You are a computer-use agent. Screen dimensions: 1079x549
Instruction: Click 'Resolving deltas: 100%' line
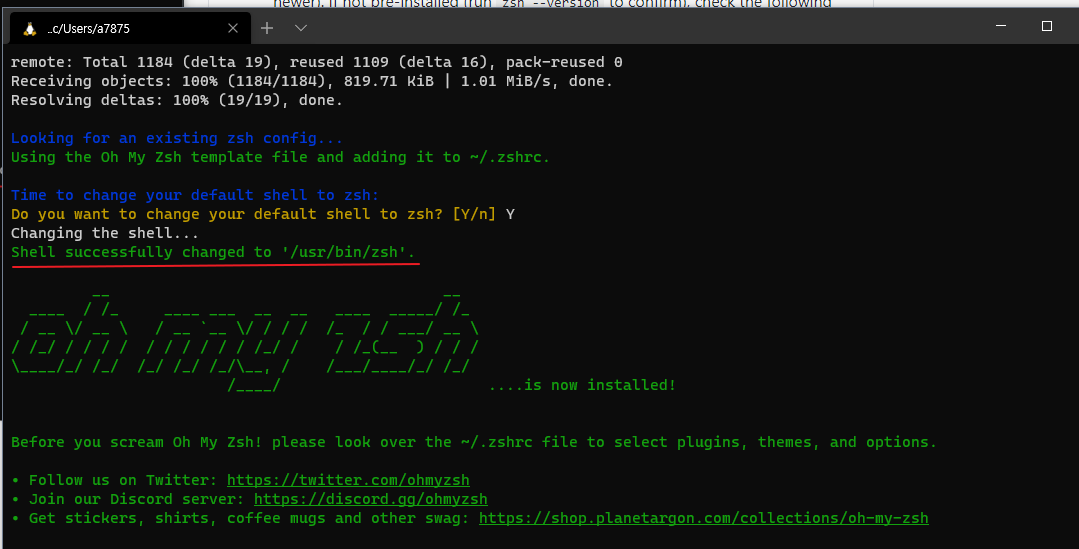177,100
